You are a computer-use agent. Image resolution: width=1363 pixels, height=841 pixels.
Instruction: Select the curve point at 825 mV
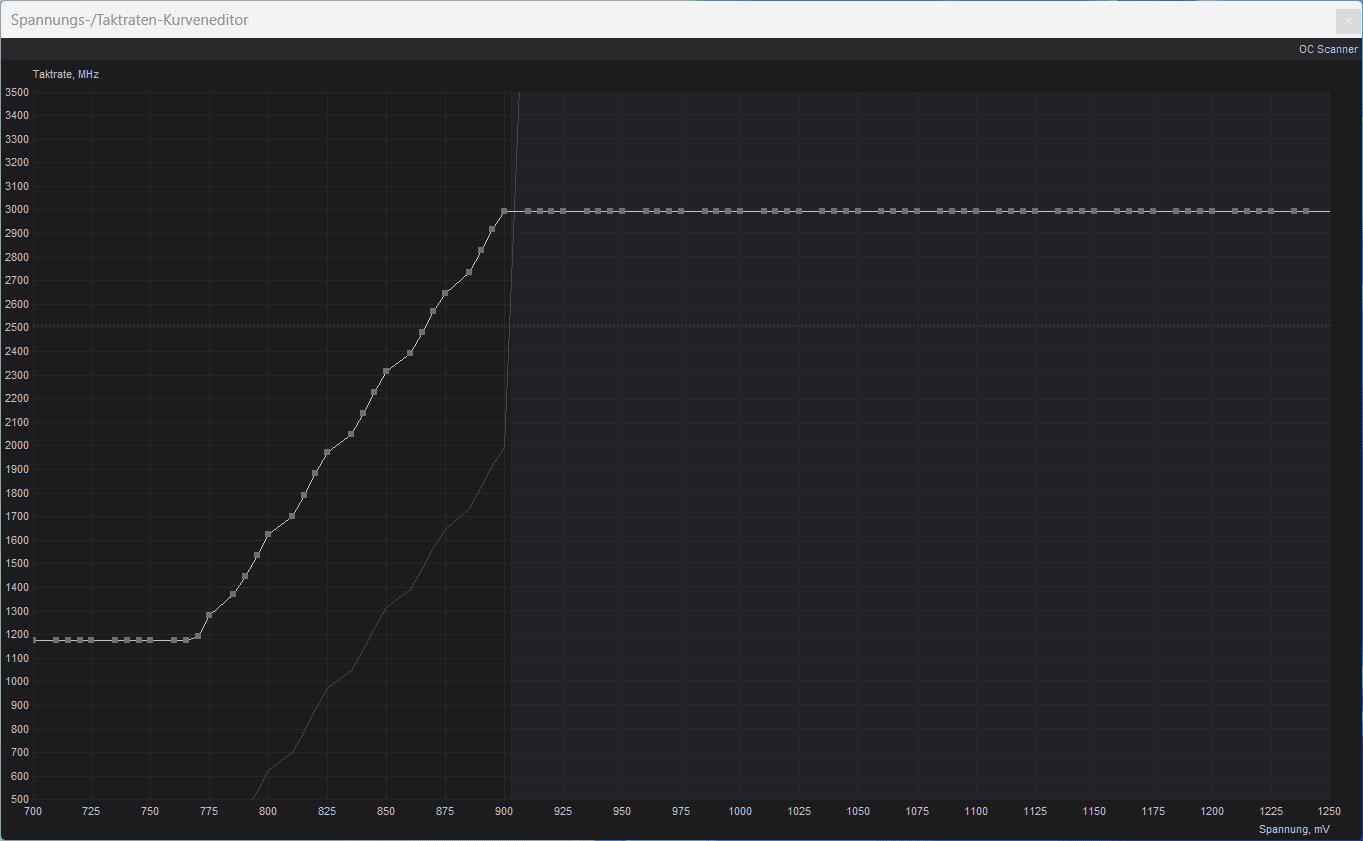pos(327,452)
